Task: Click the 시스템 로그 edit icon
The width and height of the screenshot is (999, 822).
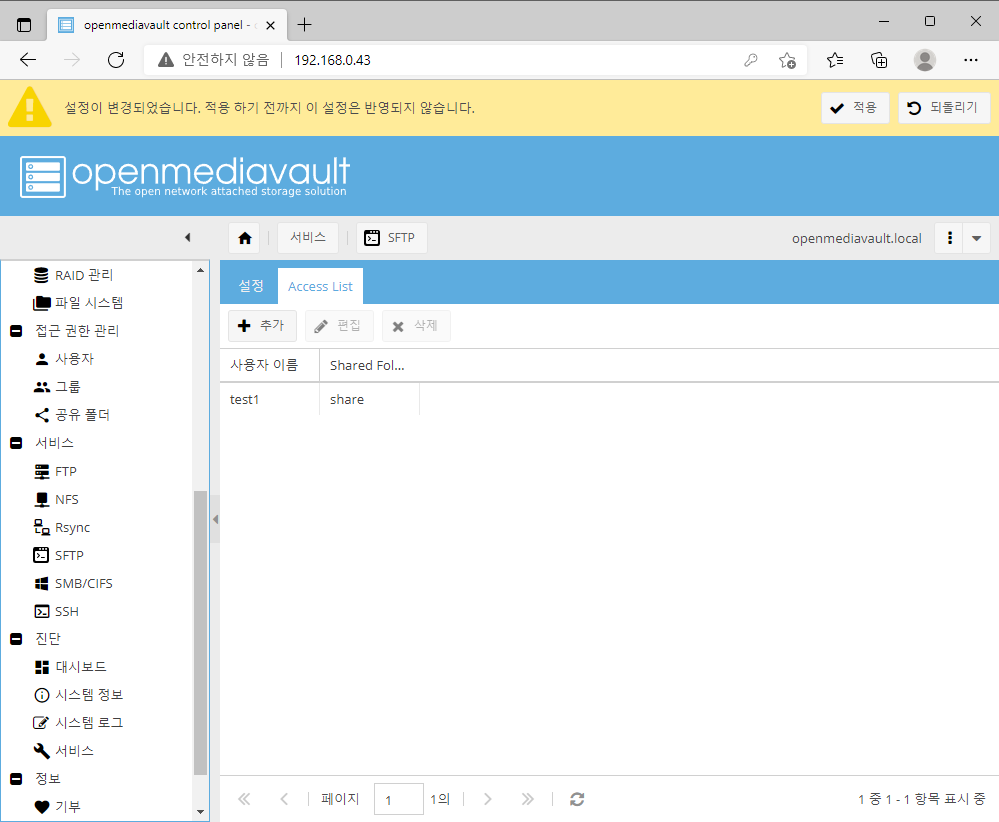Action: 41,723
